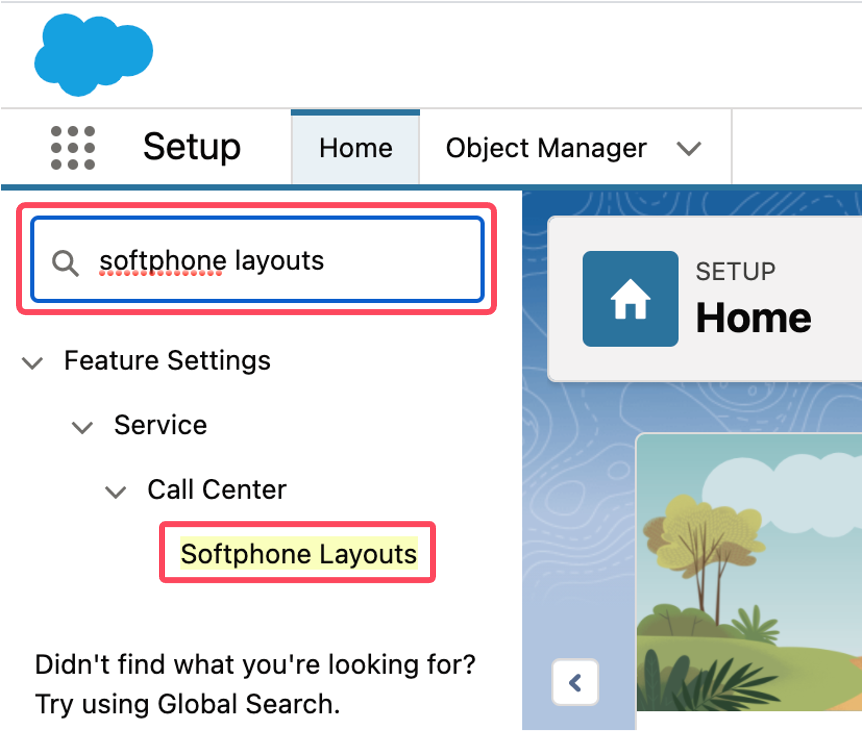This screenshot has height=731, width=862.
Task: Open Softphone Layouts setup page
Action: tap(299, 553)
